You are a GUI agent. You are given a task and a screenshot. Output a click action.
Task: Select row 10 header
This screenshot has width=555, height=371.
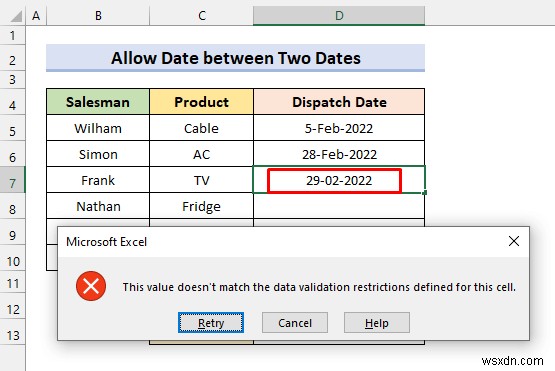[x=12, y=258]
